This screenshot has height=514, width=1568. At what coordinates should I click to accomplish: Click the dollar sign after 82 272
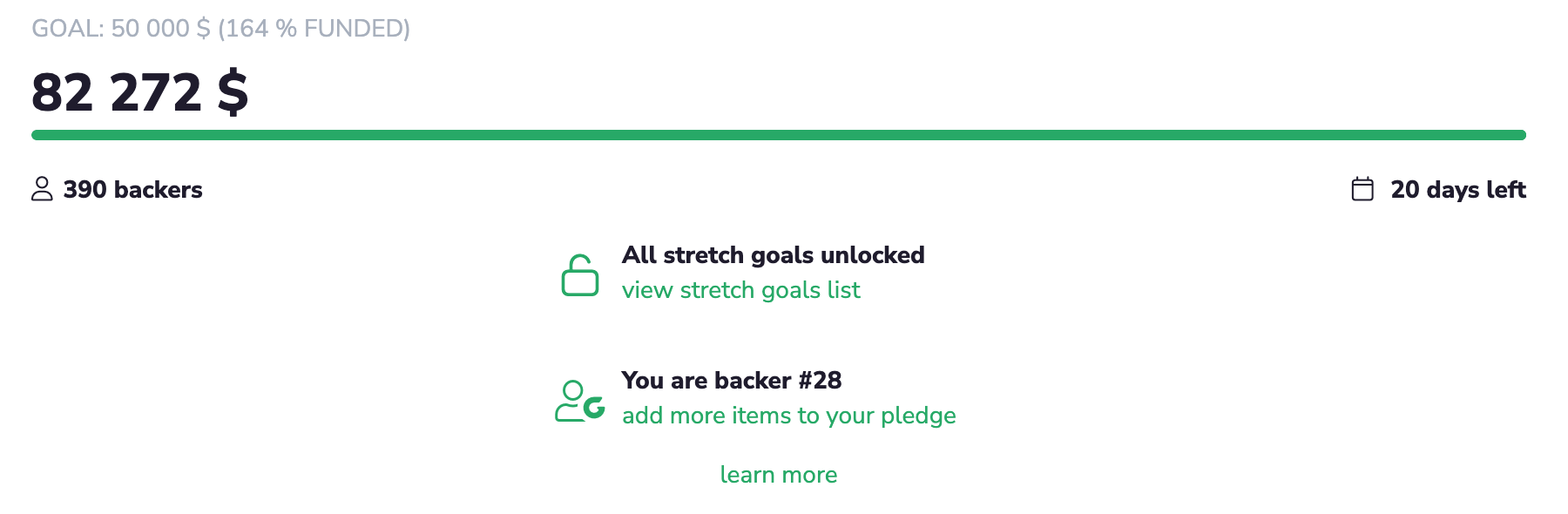pyautogui.click(x=233, y=92)
